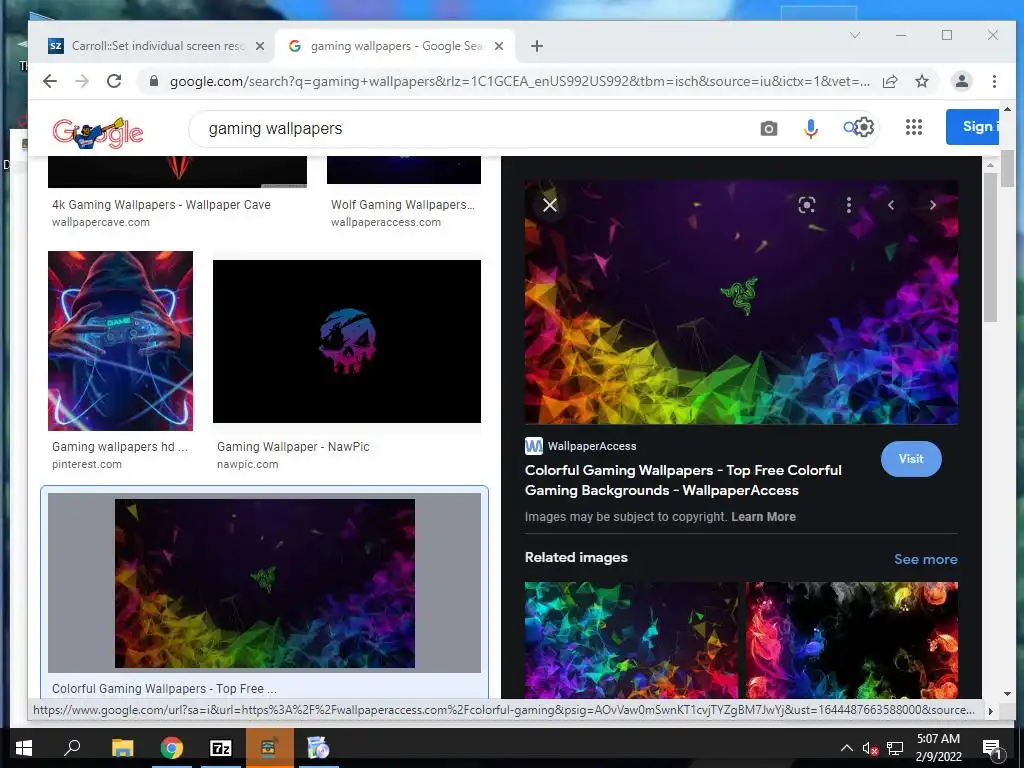Open File Explorer from taskbar

[x=122, y=748]
